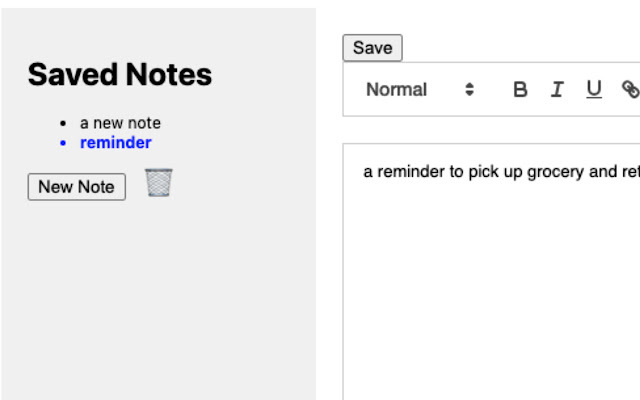Screen dimensions: 640x400
Task: Click the insert link icon
Action: 630,89
